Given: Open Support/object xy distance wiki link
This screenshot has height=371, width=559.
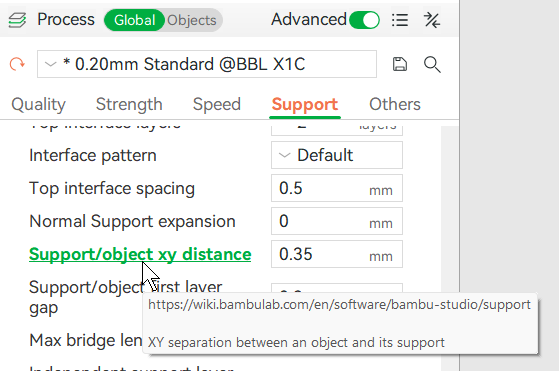Looking at the screenshot, I should click(140, 254).
